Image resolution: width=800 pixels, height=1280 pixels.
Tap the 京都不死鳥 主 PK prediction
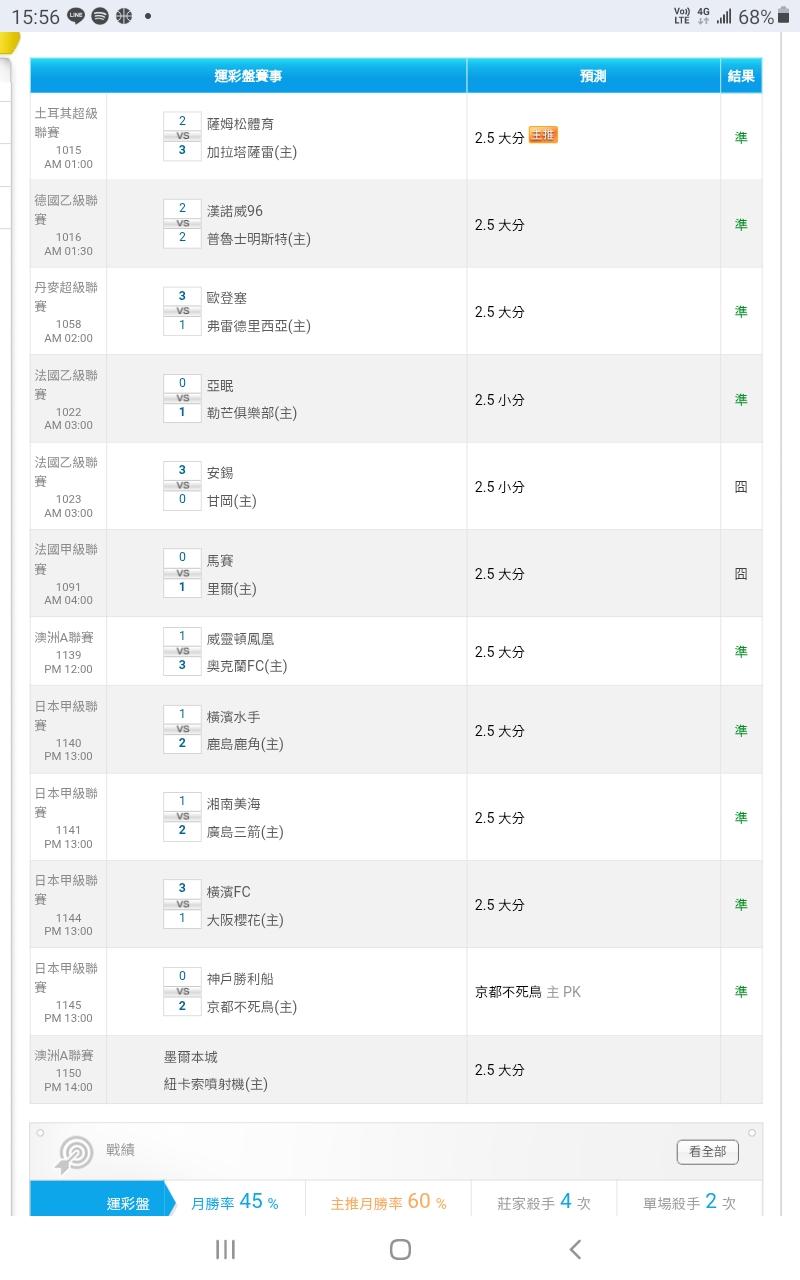pos(527,992)
